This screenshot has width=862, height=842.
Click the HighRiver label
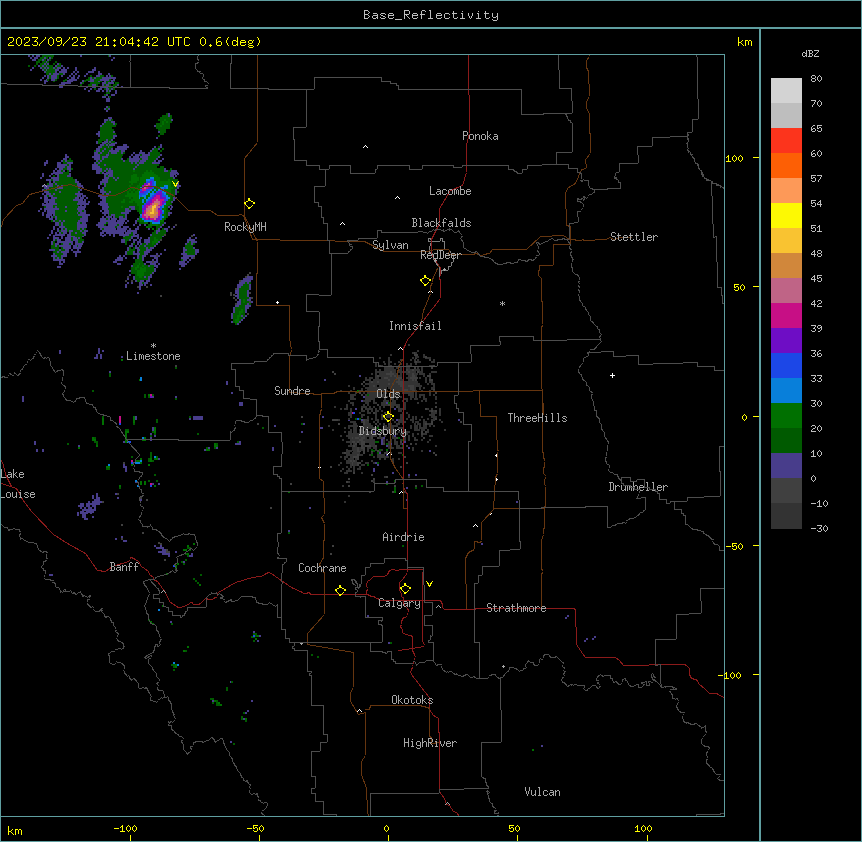(x=430, y=743)
